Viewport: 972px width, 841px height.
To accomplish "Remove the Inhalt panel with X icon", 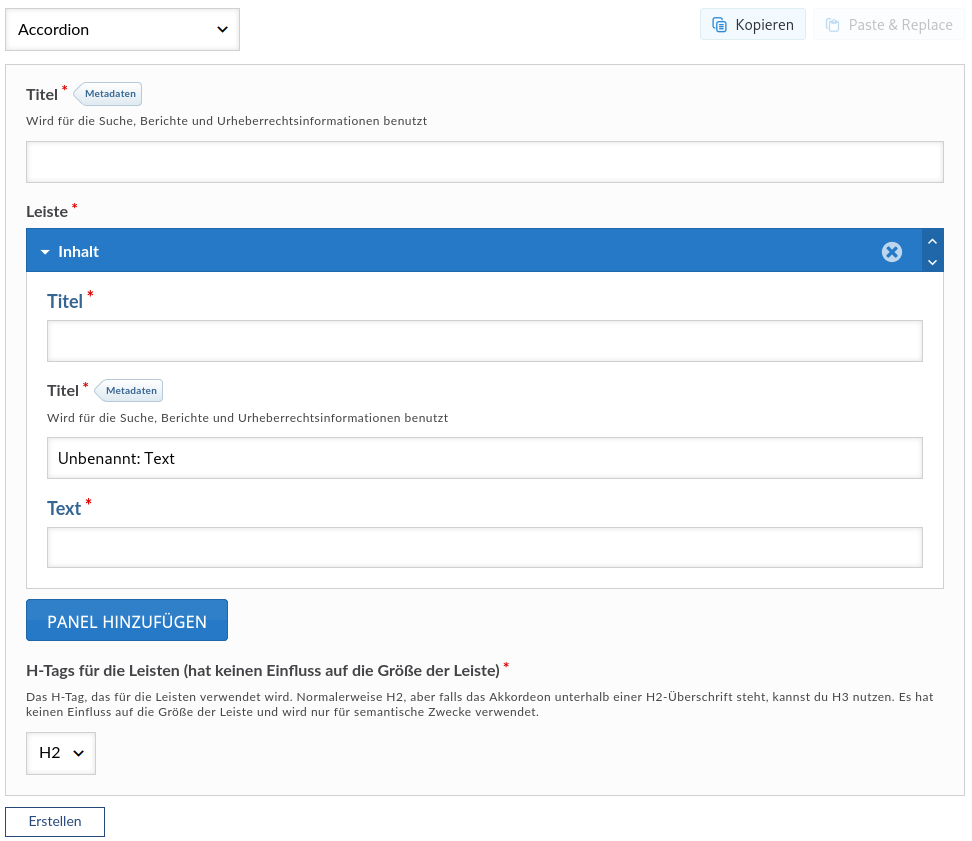I will [x=891, y=252].
